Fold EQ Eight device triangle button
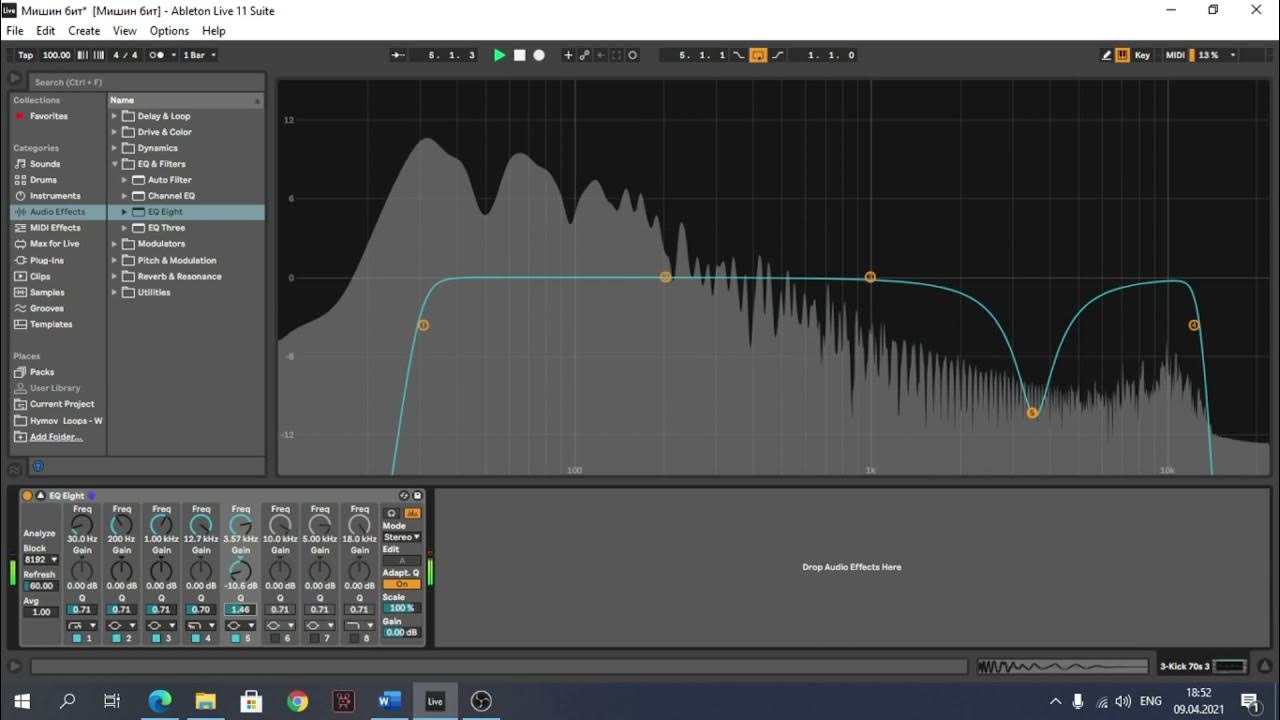The height and width of the screenshot is (720, 1280). (41, 496)
